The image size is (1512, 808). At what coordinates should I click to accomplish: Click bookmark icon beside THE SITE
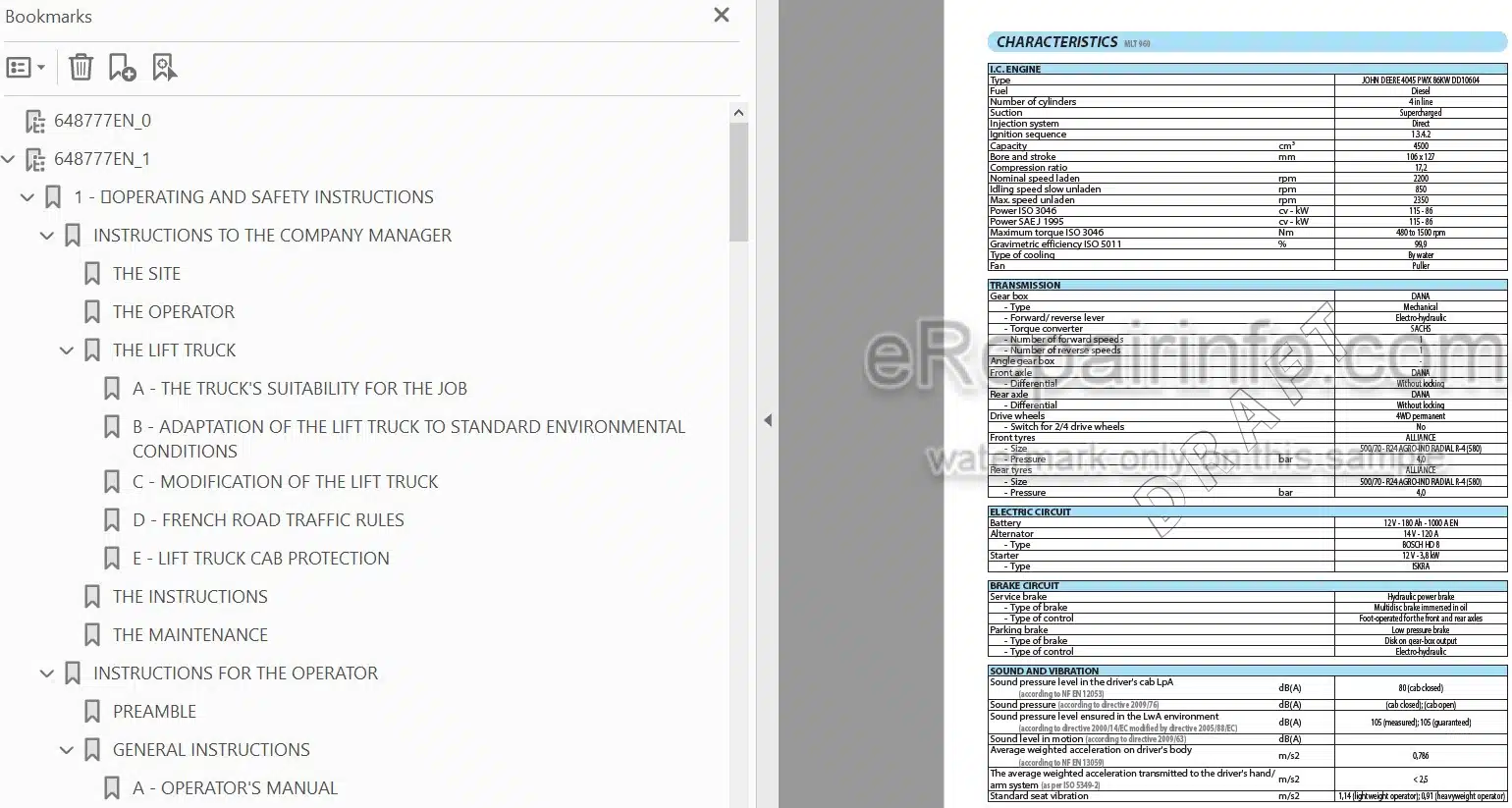pyautogui.click(x=92, y=274)
